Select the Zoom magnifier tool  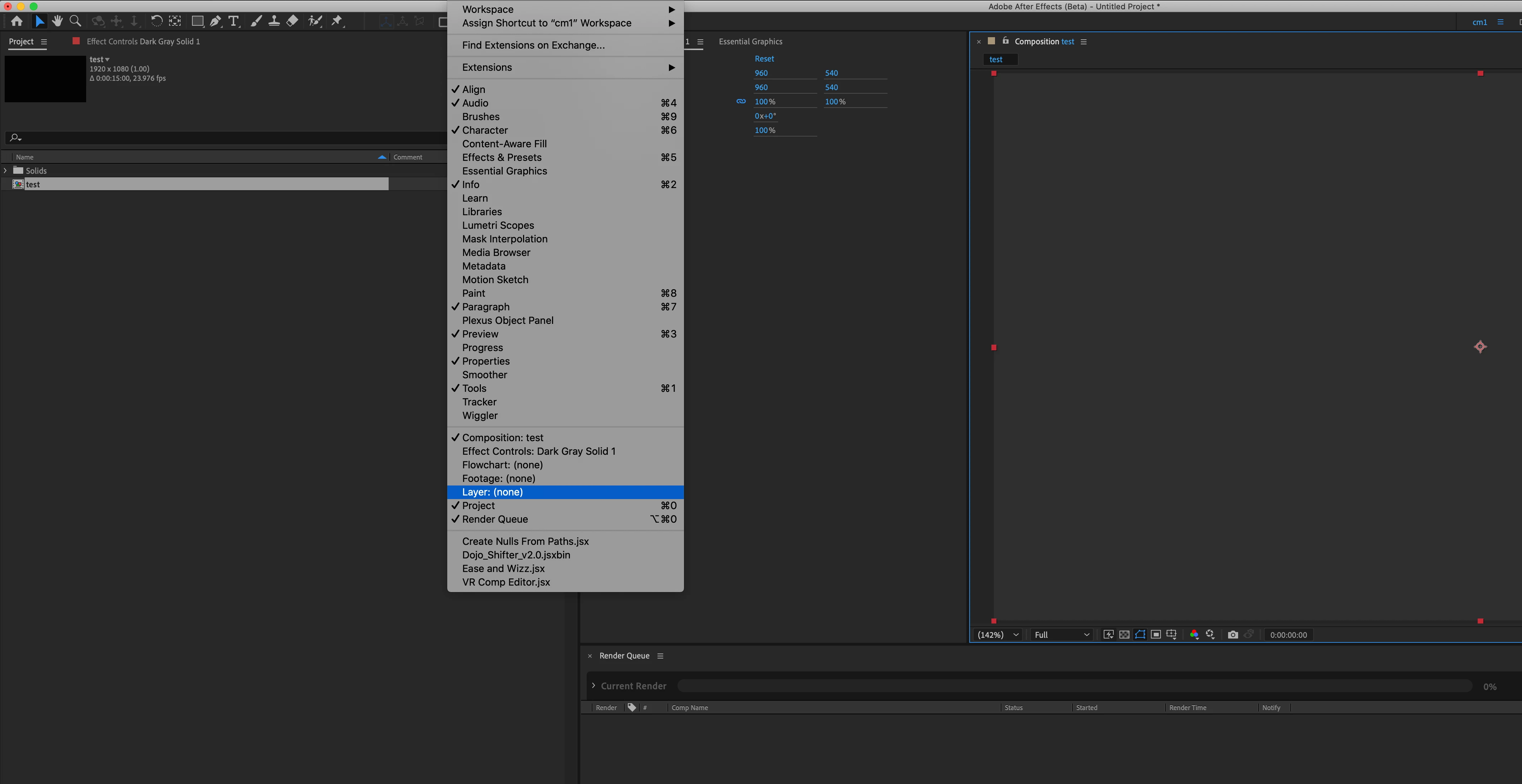(x=75, y=21)
